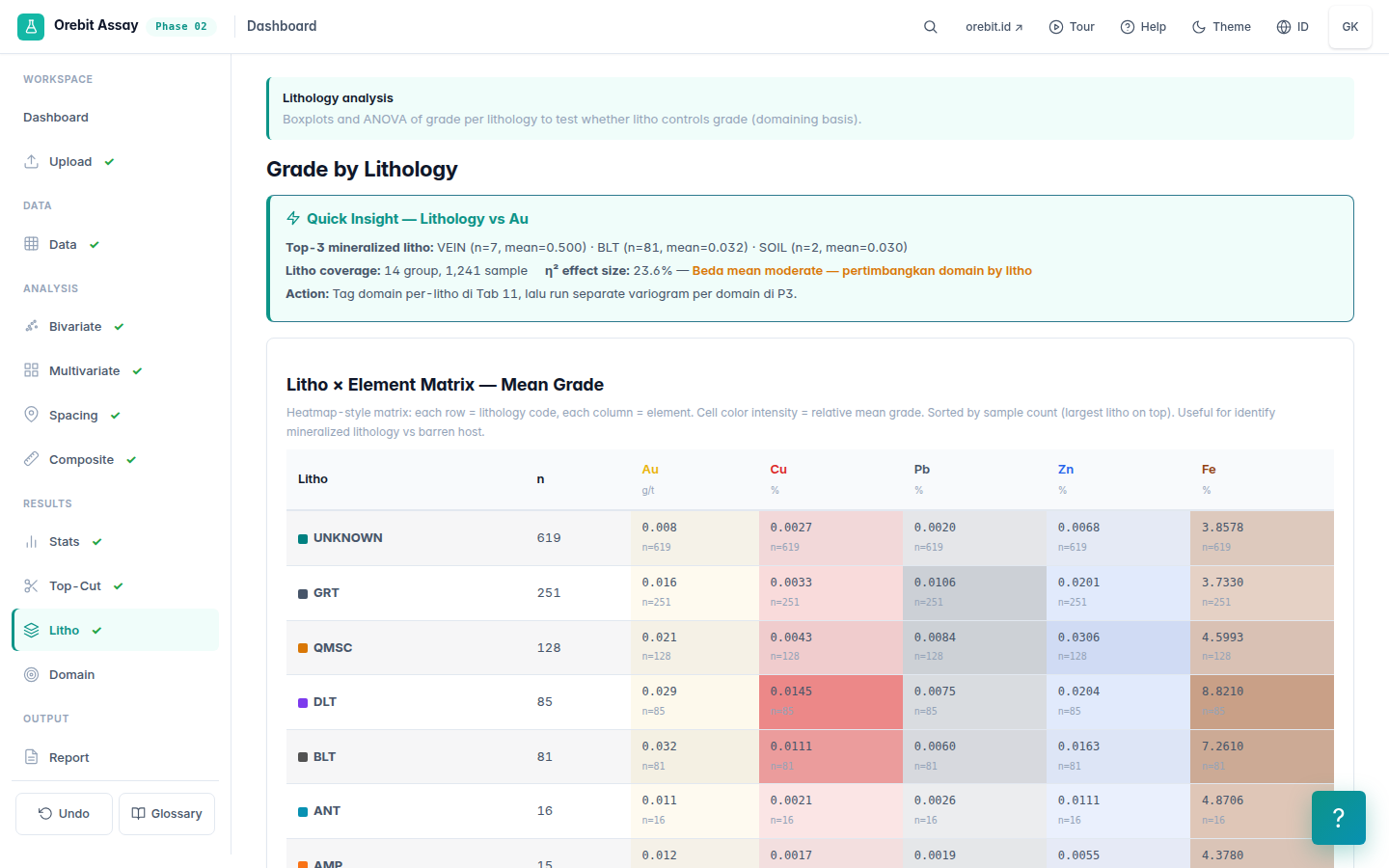Click the orange domain-by-litho recommendation text
The image size is (1389, 868).
861,271
